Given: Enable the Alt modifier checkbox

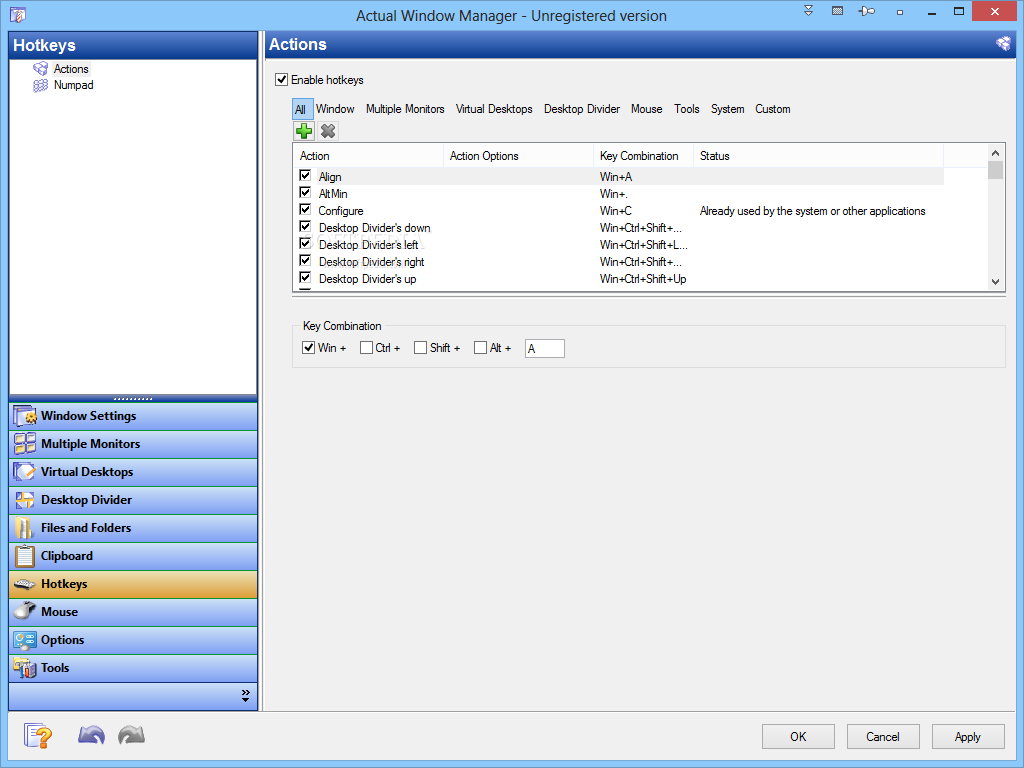Looking at the screenshot, I should coord(481,347).
